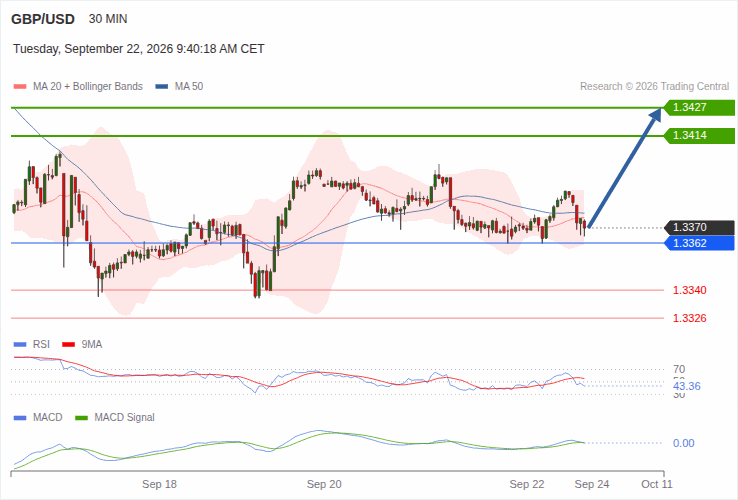The image size is (738, 500).
Task: Click the 1.3340 support level label
Action: coord(690,290)
